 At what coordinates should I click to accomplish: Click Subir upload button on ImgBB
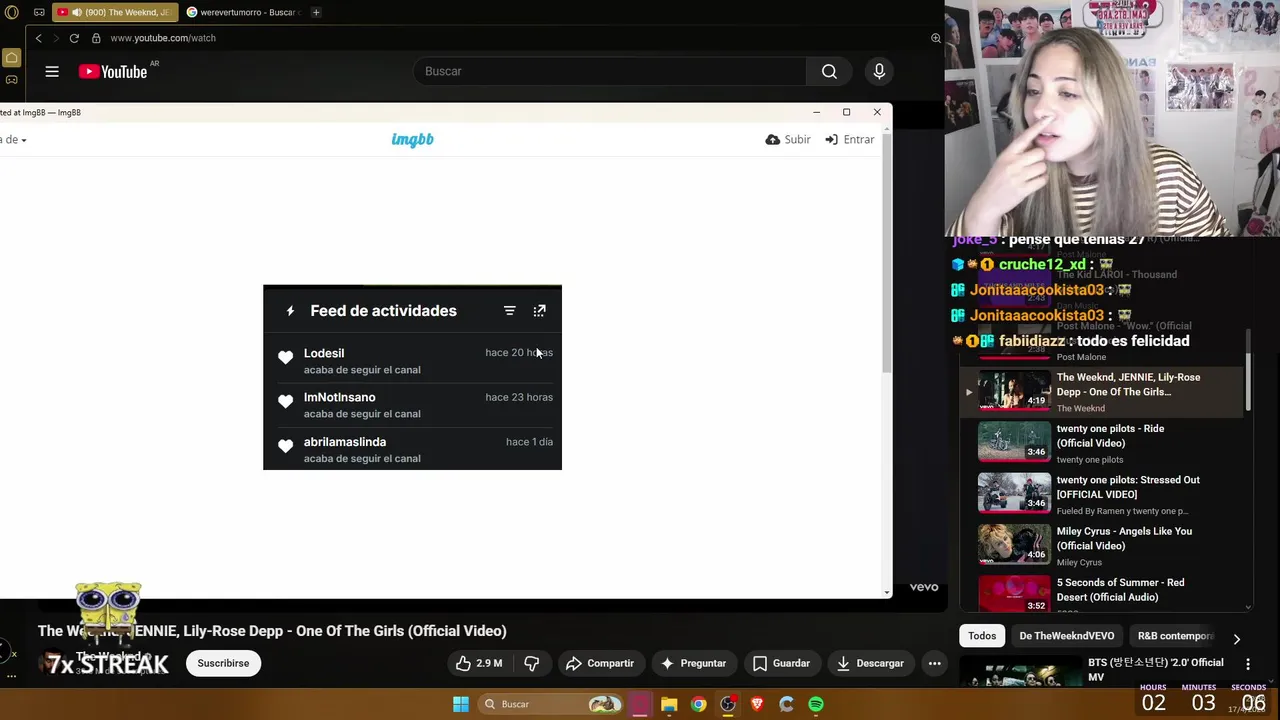[x=788, y=140]
